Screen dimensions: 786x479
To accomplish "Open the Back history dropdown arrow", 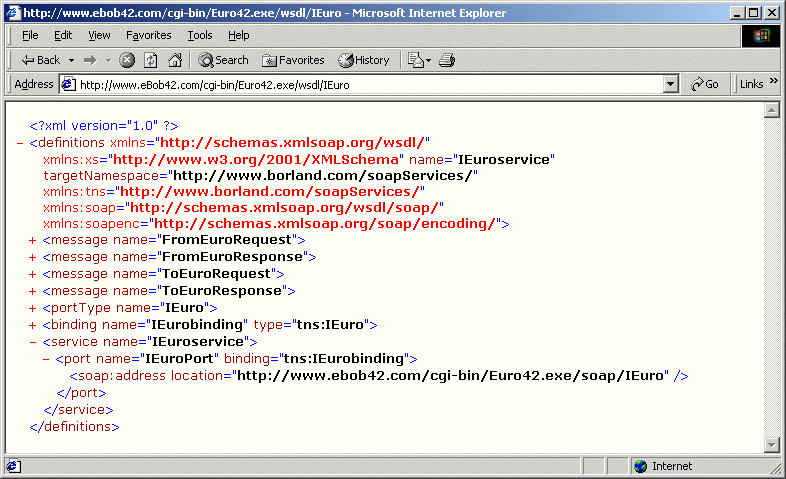I will pyautogui.click(x=71, y=61).
